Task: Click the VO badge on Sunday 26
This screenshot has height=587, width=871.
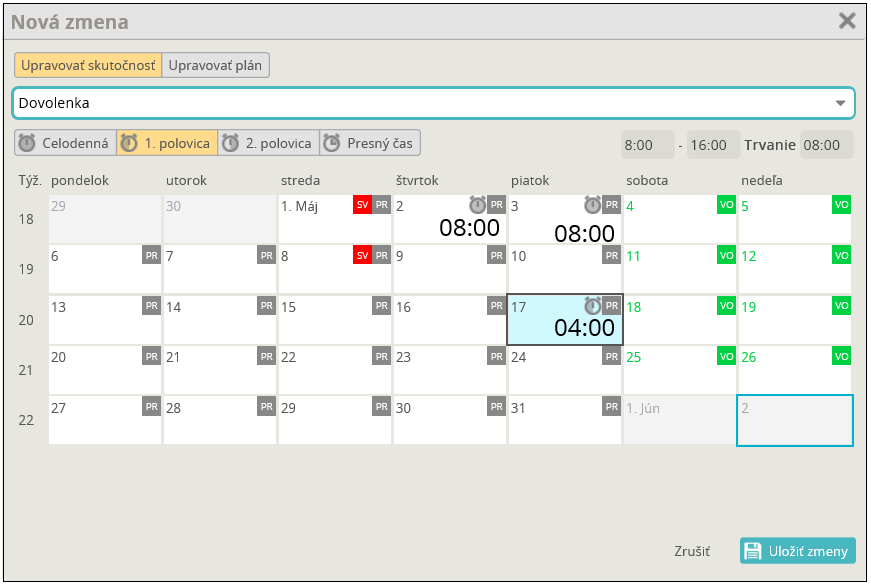Action: click(842, 356)
